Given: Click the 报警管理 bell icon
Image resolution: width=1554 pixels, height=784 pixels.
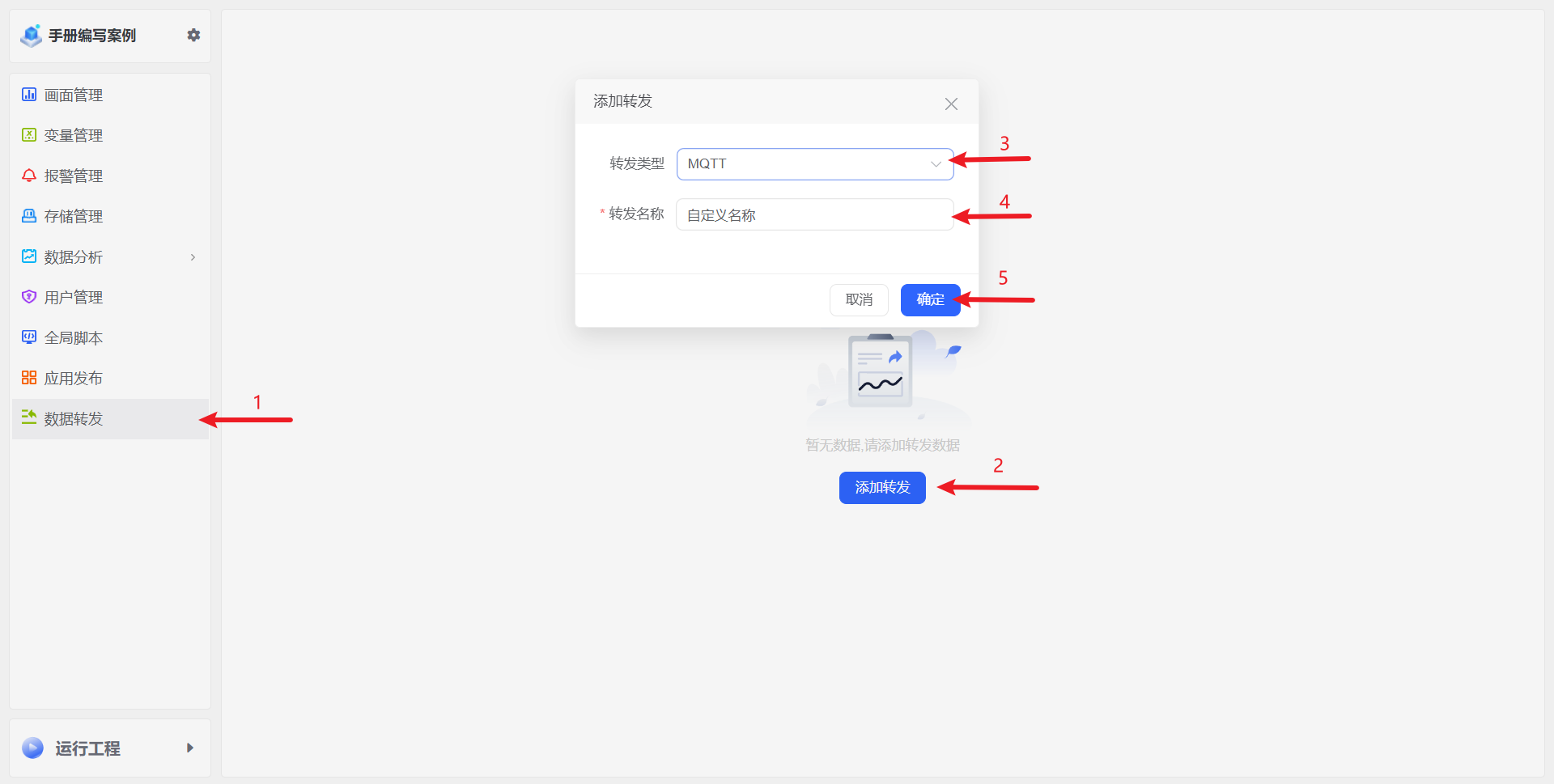Looking at the screenshot, I should click(x=29, y=176).
